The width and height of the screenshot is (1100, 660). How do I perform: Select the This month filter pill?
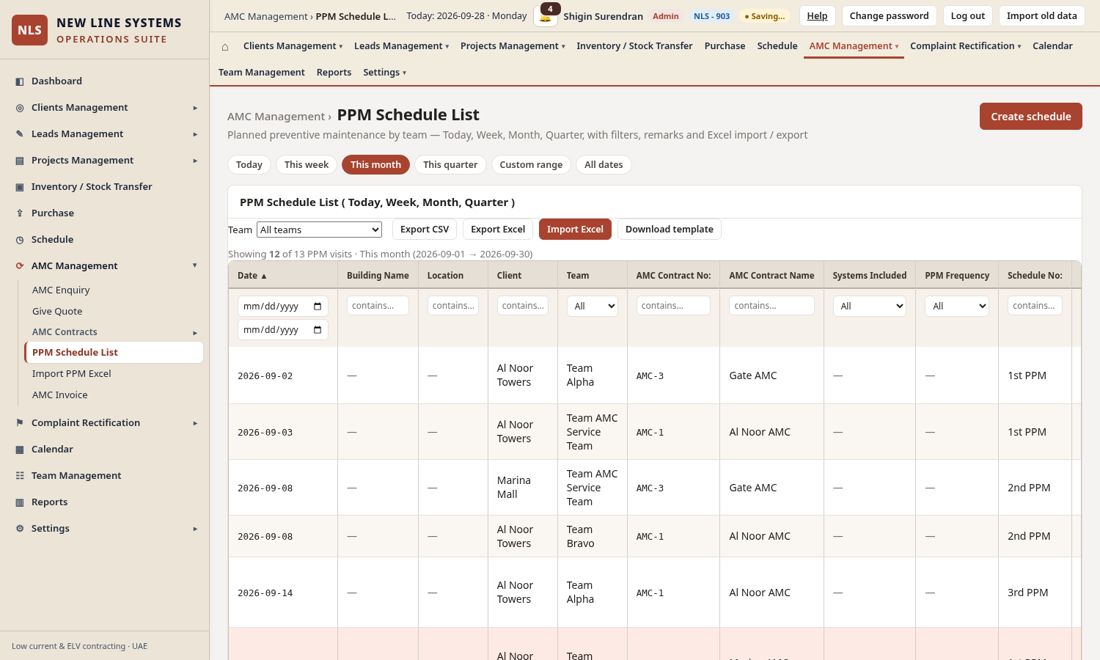tap(375, 165)
